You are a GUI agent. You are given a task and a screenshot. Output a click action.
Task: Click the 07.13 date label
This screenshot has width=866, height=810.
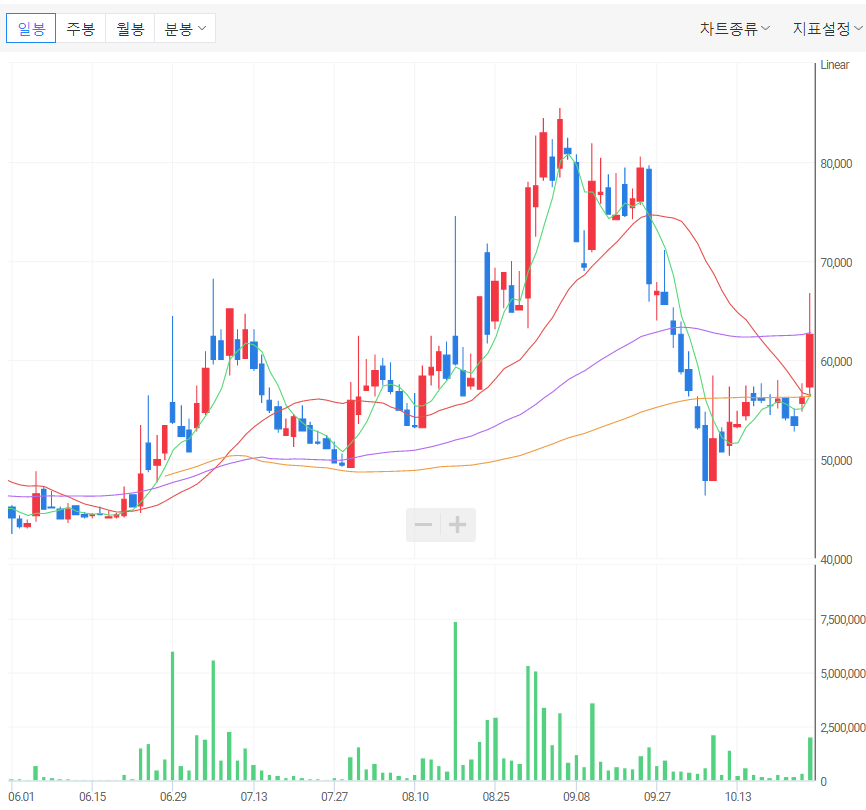(x=254, y=796)
